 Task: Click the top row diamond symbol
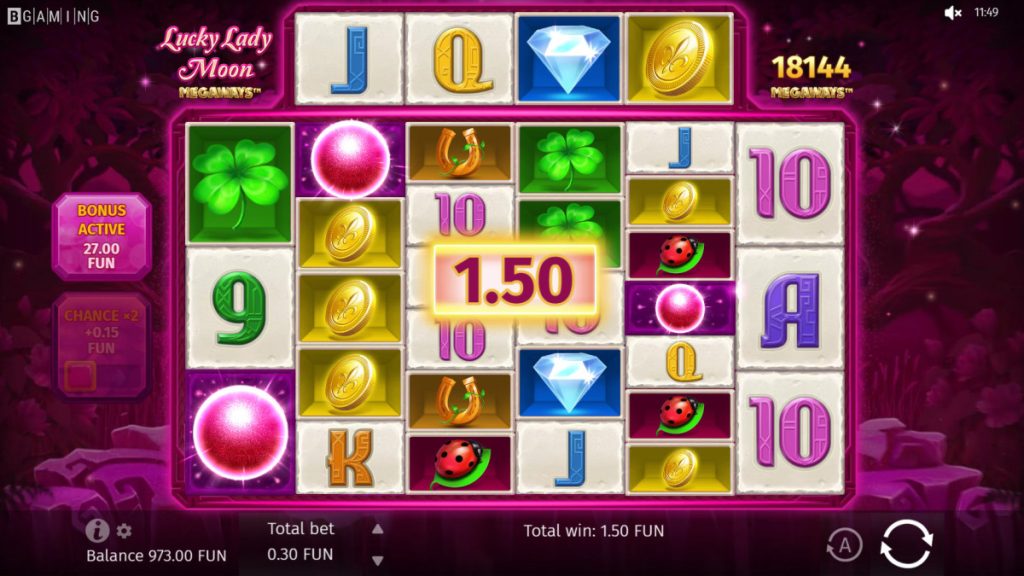(568, 59)
